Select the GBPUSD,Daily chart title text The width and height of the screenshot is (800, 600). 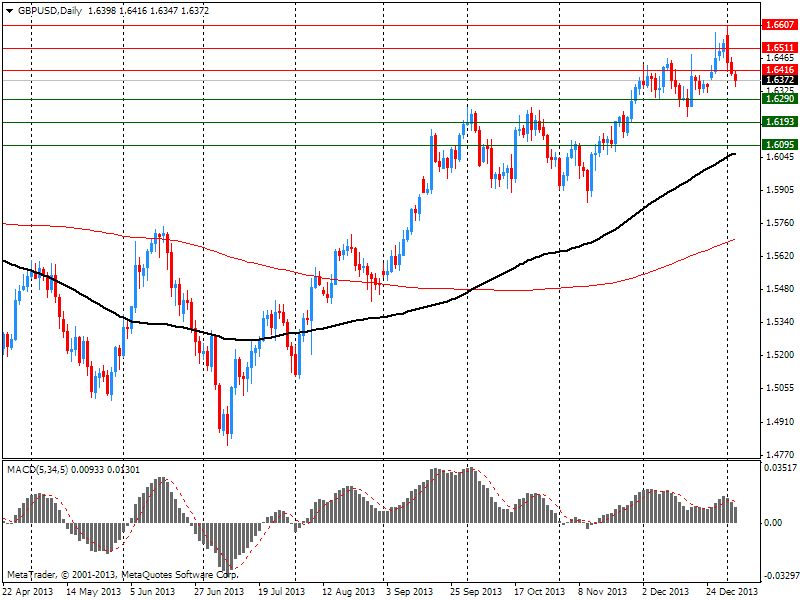[49, 11]
